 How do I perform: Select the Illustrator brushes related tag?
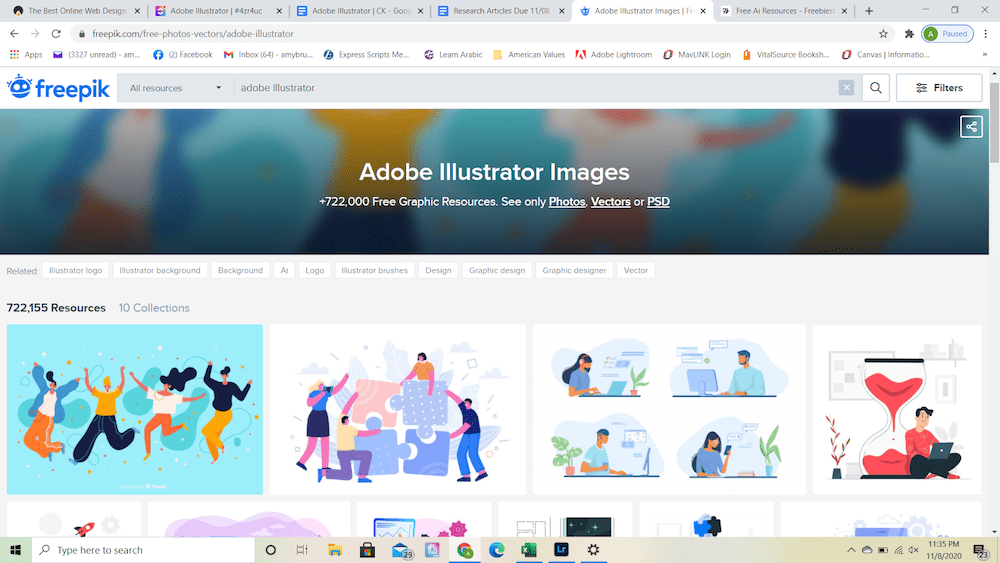pos(374,270)
